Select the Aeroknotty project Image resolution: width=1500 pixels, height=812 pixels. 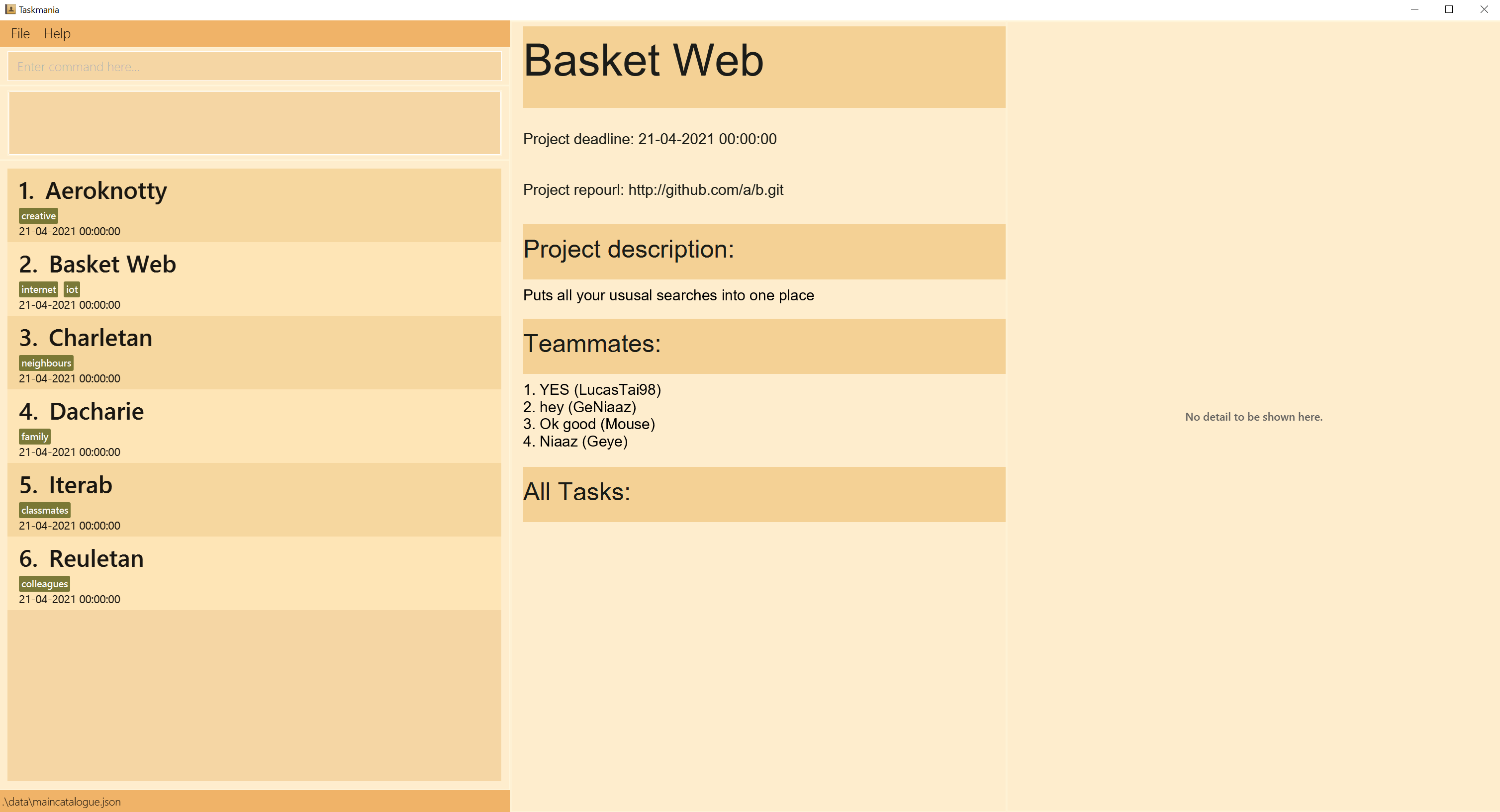click(255, 205)
